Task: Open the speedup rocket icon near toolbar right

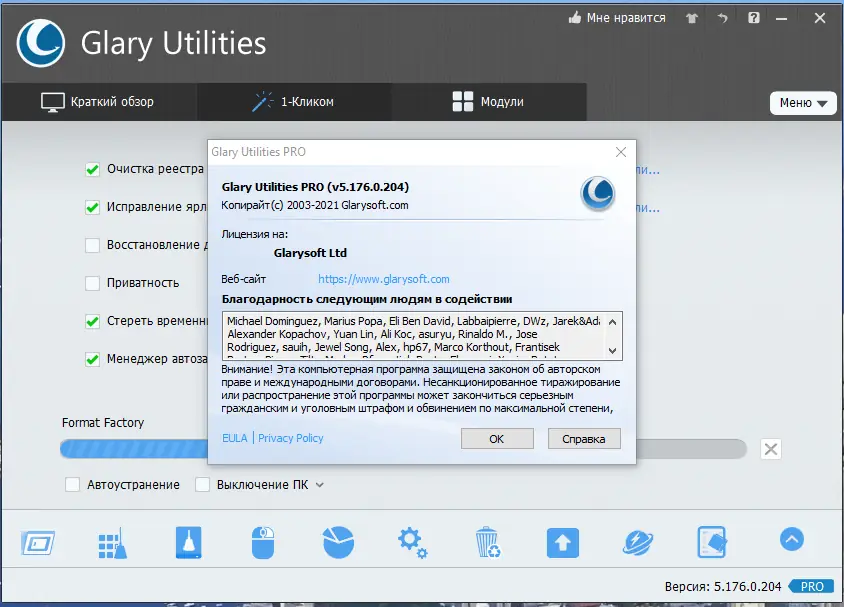Action: [x=637, y=540]
